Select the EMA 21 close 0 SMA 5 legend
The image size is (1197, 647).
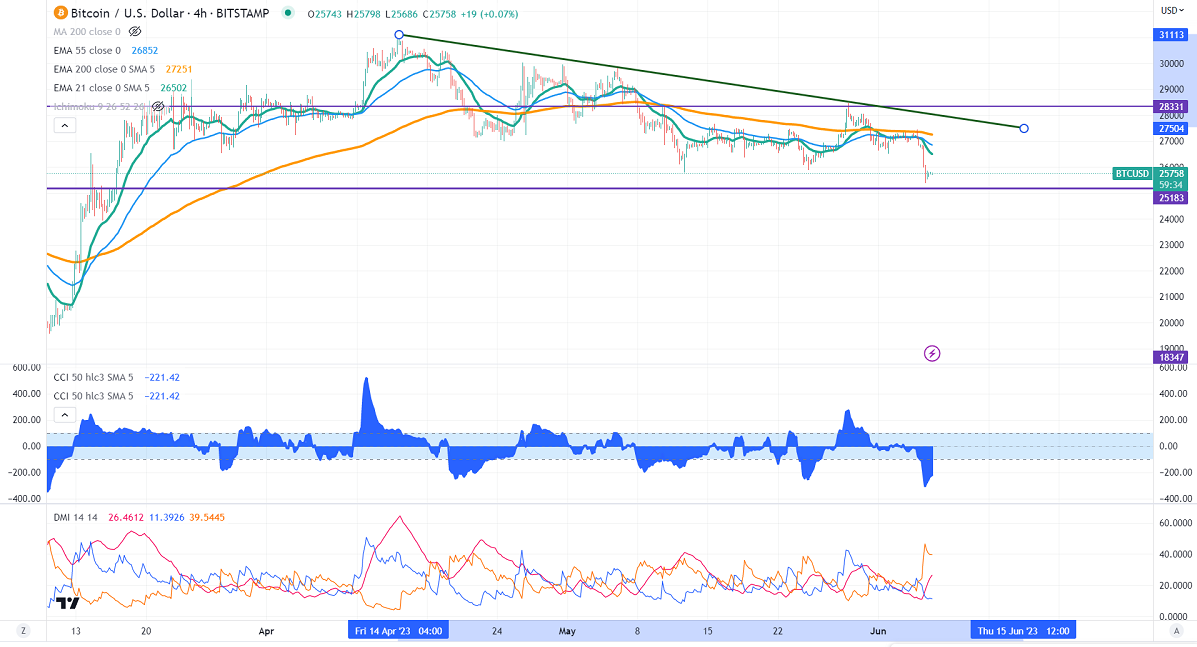pos(102,88)
